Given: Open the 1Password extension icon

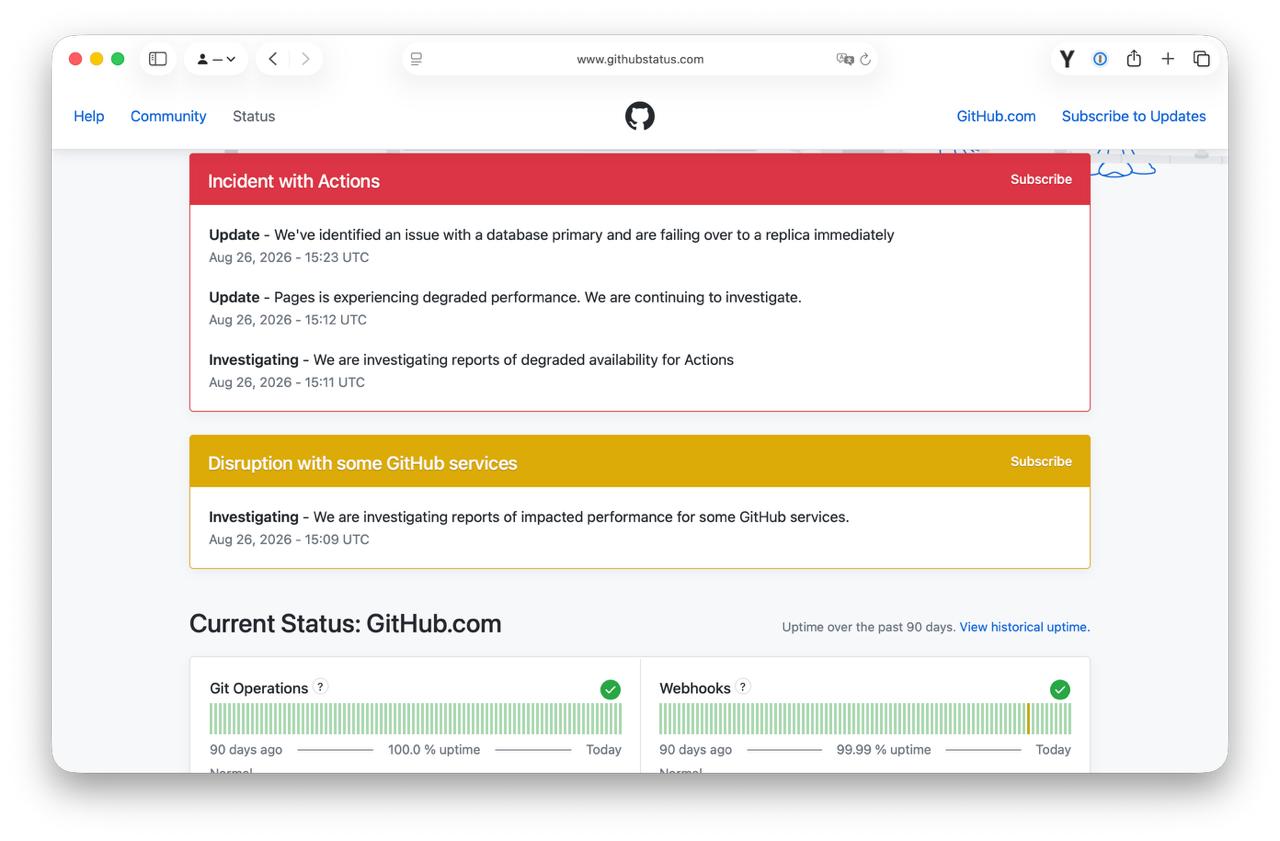Looking at the screenshot, I should [1100, 59].
